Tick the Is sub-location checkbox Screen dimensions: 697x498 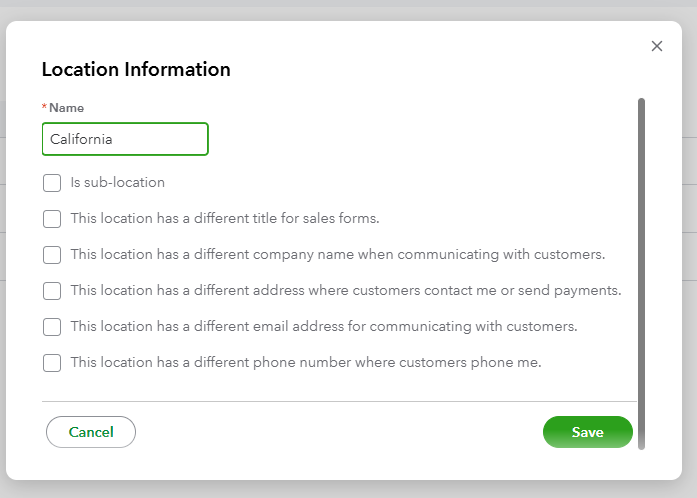pyautogui.click(x=52, y=183)
